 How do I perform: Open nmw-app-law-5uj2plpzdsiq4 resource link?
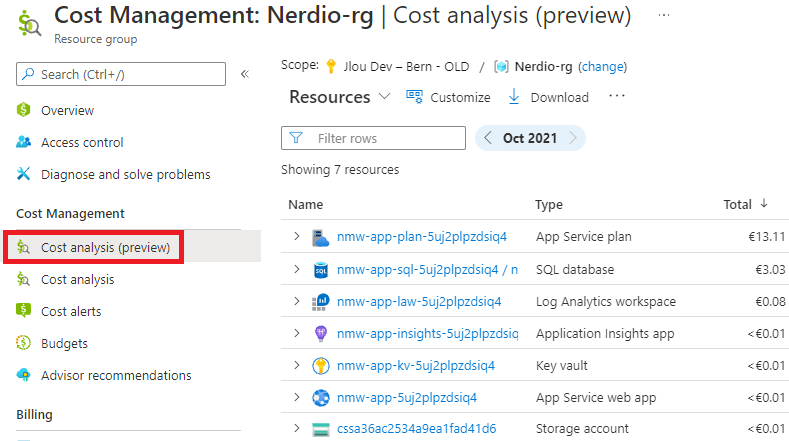pyautogui.click(x=419, y=302)
